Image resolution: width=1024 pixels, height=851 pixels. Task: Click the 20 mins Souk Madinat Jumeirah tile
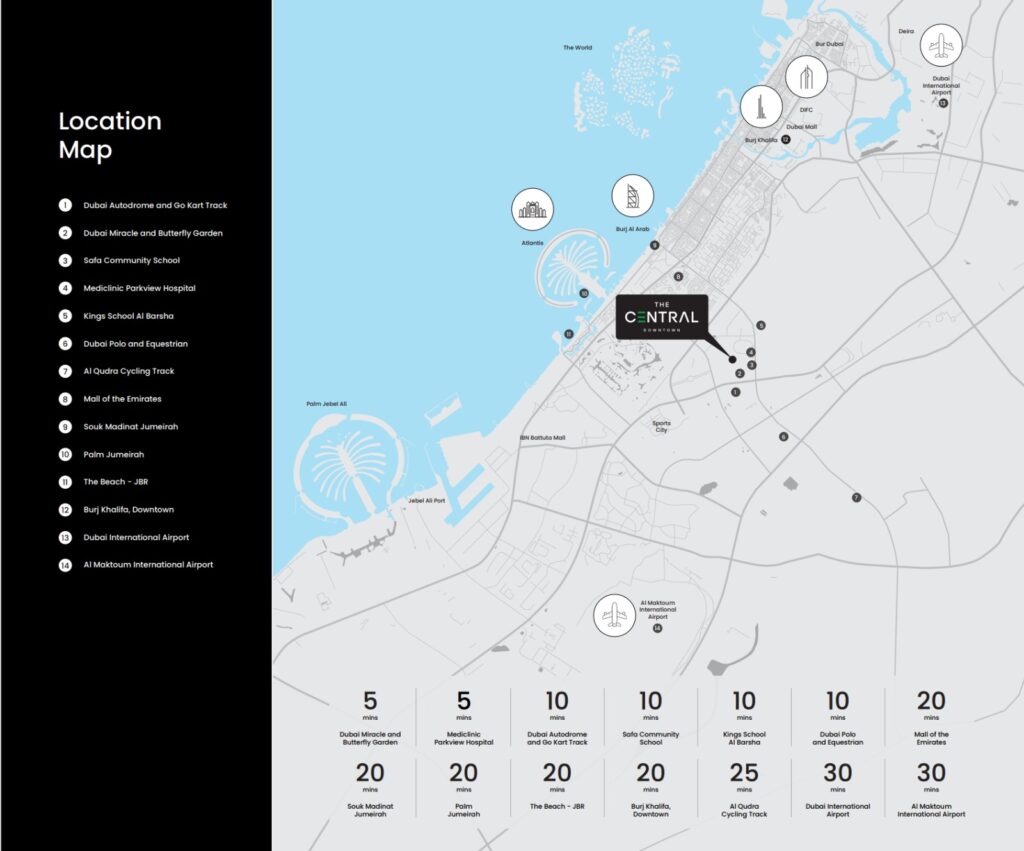370,790
